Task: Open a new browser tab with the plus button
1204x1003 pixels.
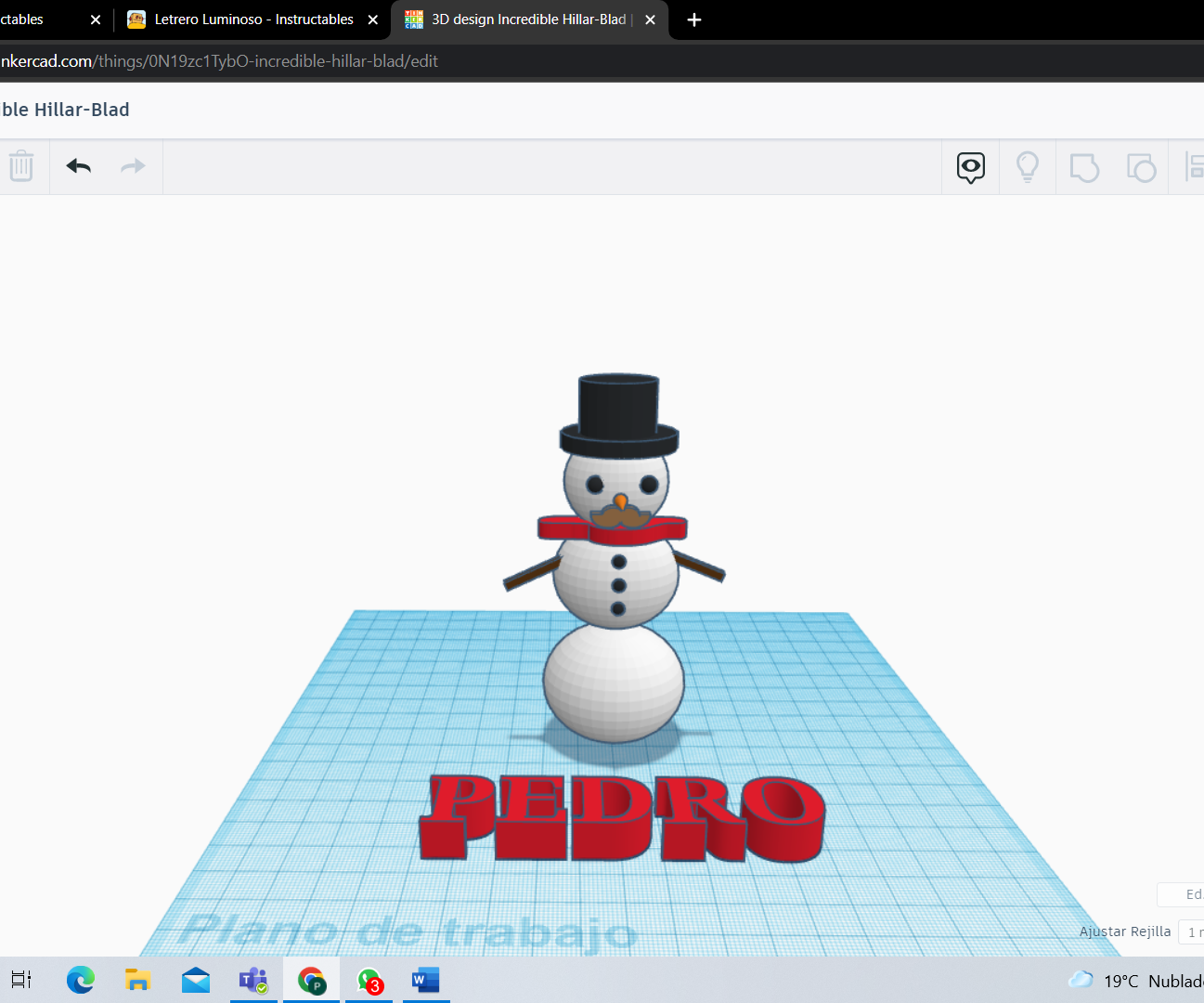Action: 693,19
